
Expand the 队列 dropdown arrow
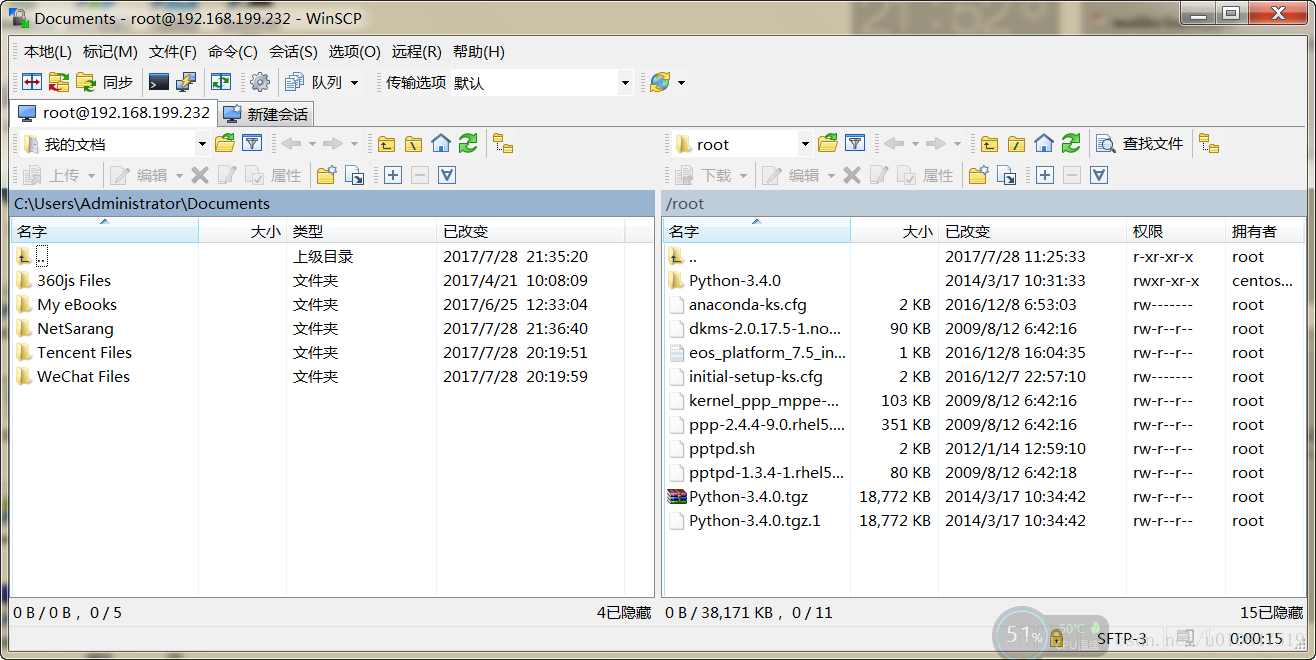pos(354,82)
